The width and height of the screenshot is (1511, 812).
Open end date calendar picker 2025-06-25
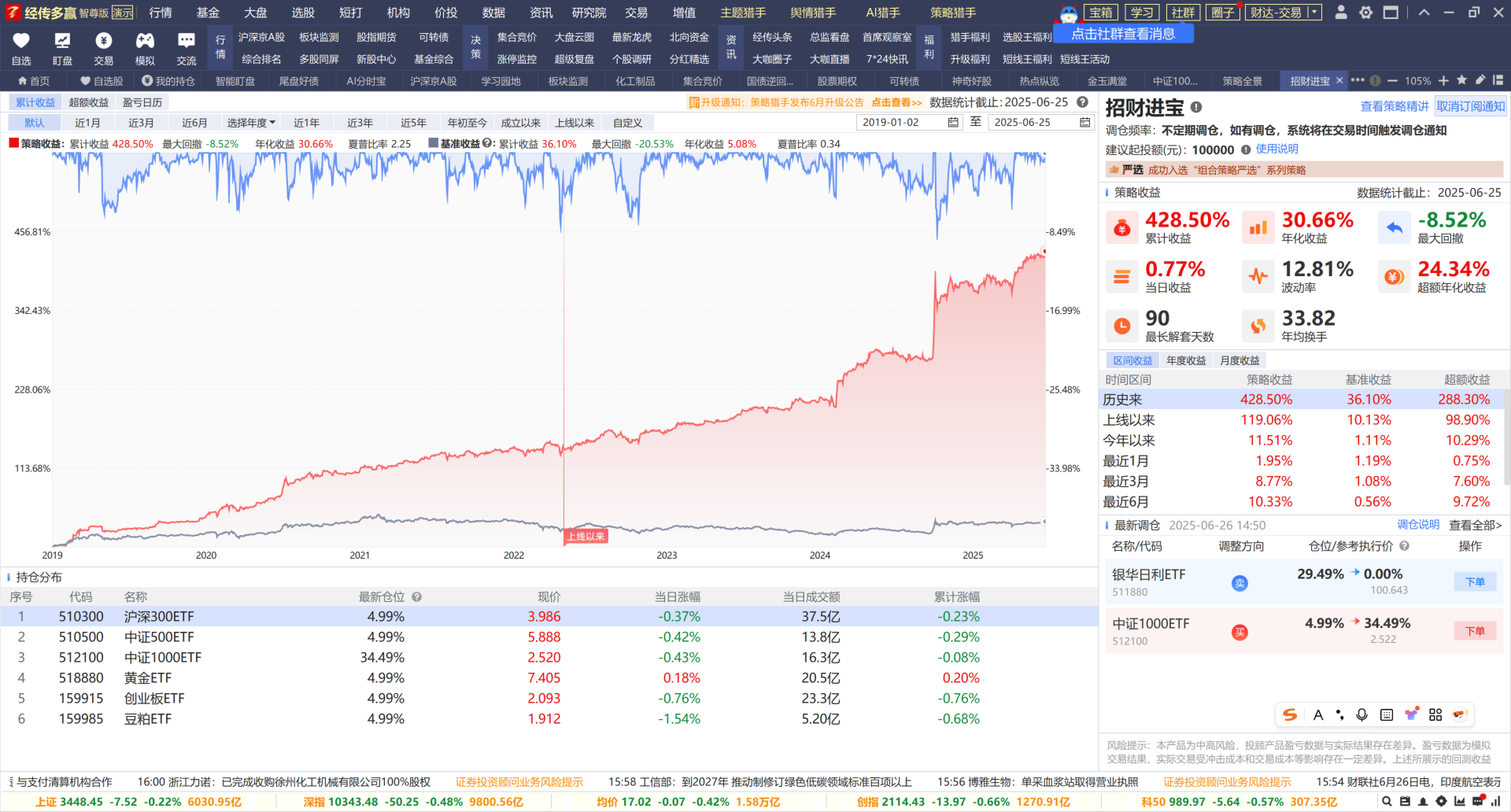point(1084,122)
